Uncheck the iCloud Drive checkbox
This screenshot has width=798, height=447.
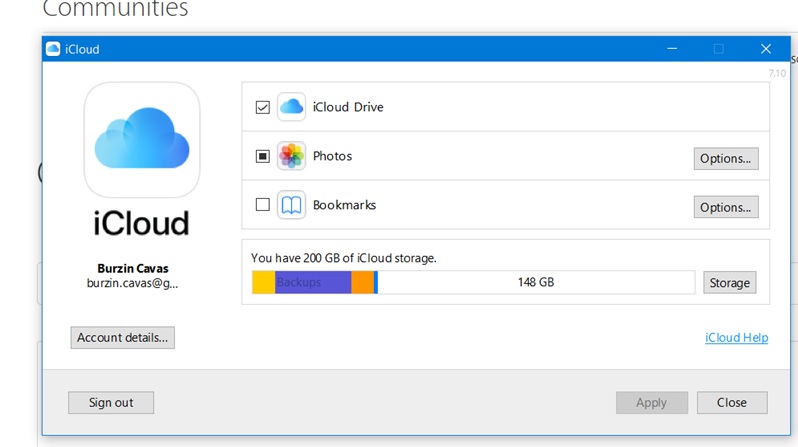[263, 107]
